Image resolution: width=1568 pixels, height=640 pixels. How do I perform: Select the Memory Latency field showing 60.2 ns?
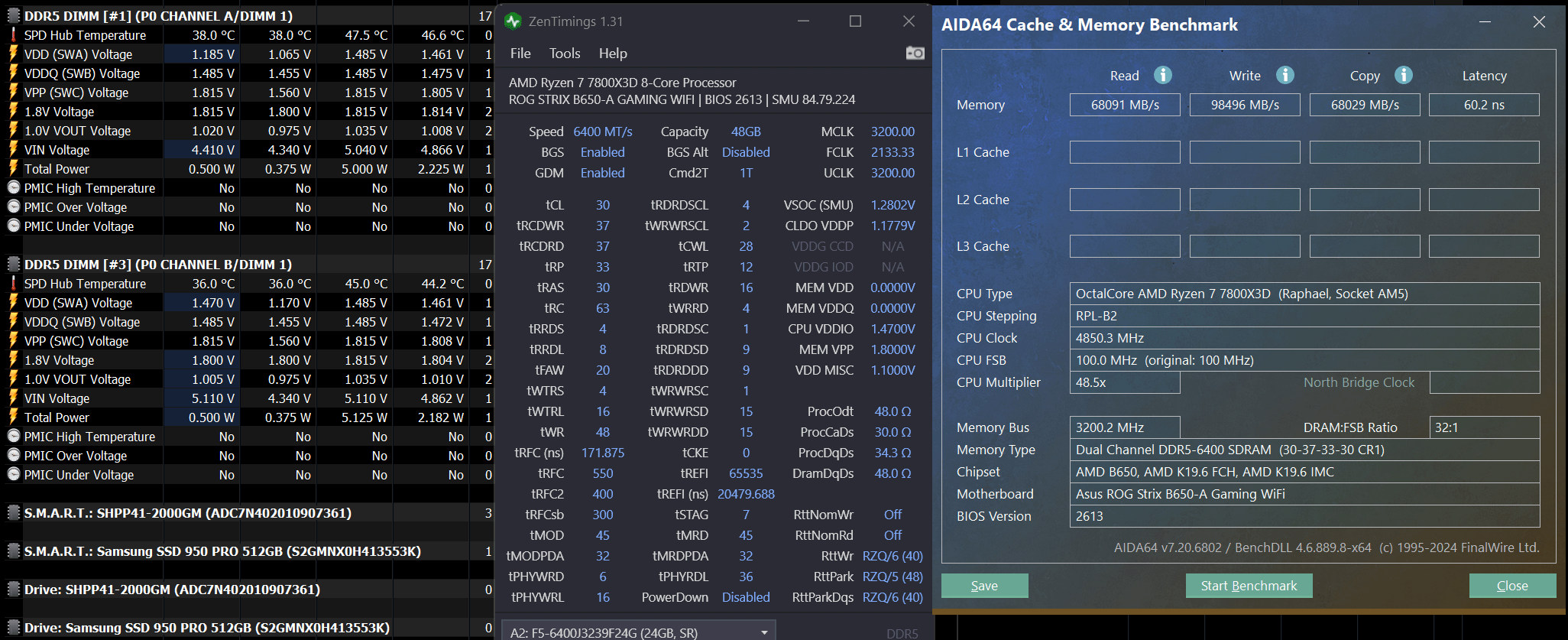[x=1484, y=105]
